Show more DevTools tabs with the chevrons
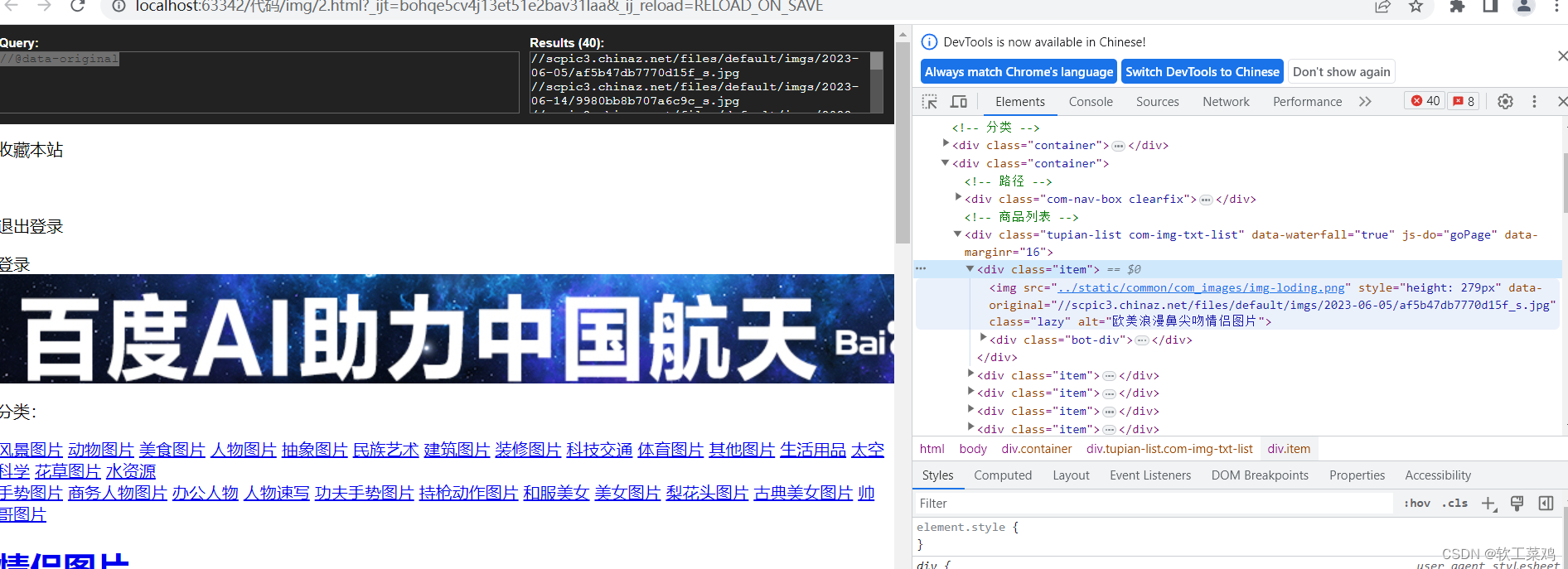1568x569 pixels. [1365, 101]
